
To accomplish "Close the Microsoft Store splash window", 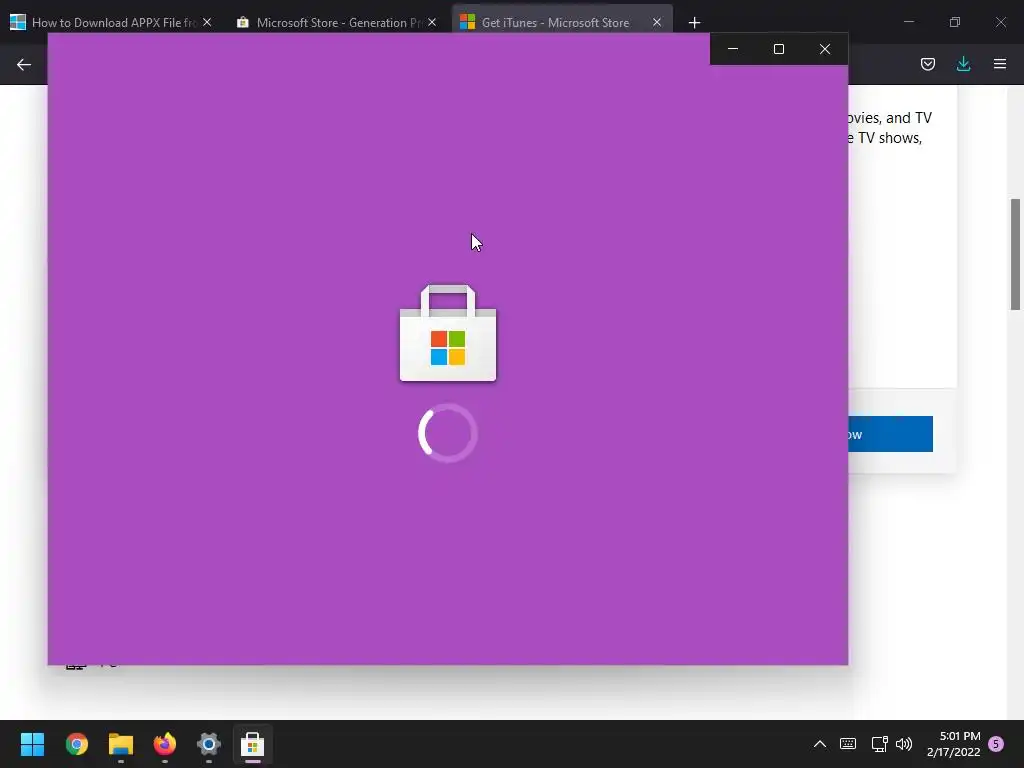I will [x=825, y=49].
